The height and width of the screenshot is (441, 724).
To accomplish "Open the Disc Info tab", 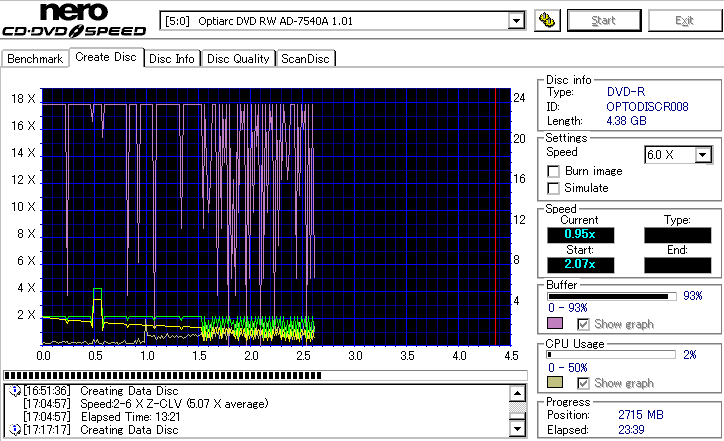I will [x=172, y=59].
